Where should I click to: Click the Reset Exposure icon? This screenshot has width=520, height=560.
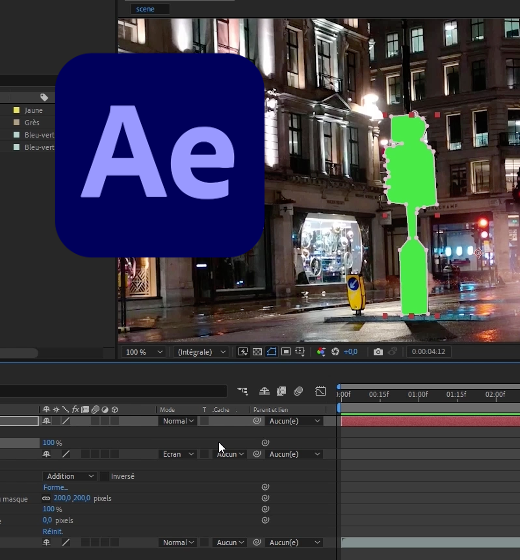pos(335,352)
